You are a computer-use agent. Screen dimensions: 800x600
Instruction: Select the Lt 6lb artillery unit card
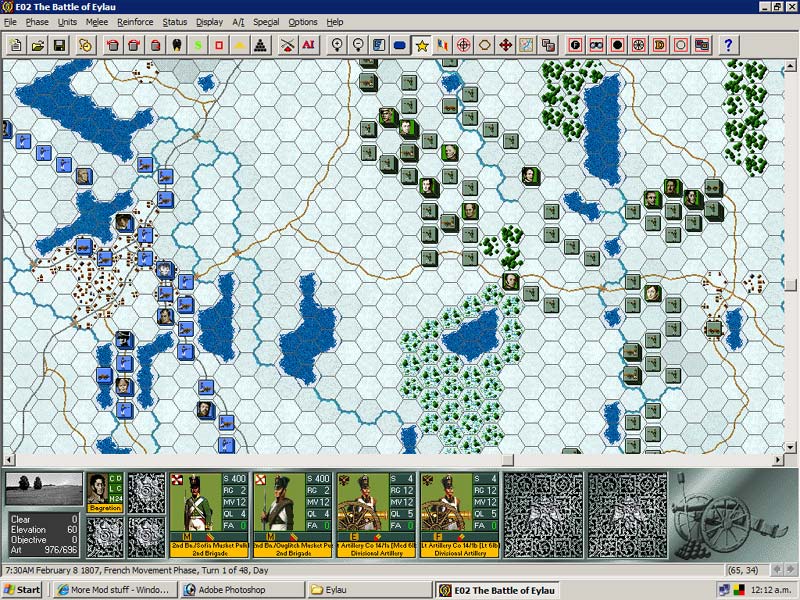pyautogui.click(x=460, y=515)
